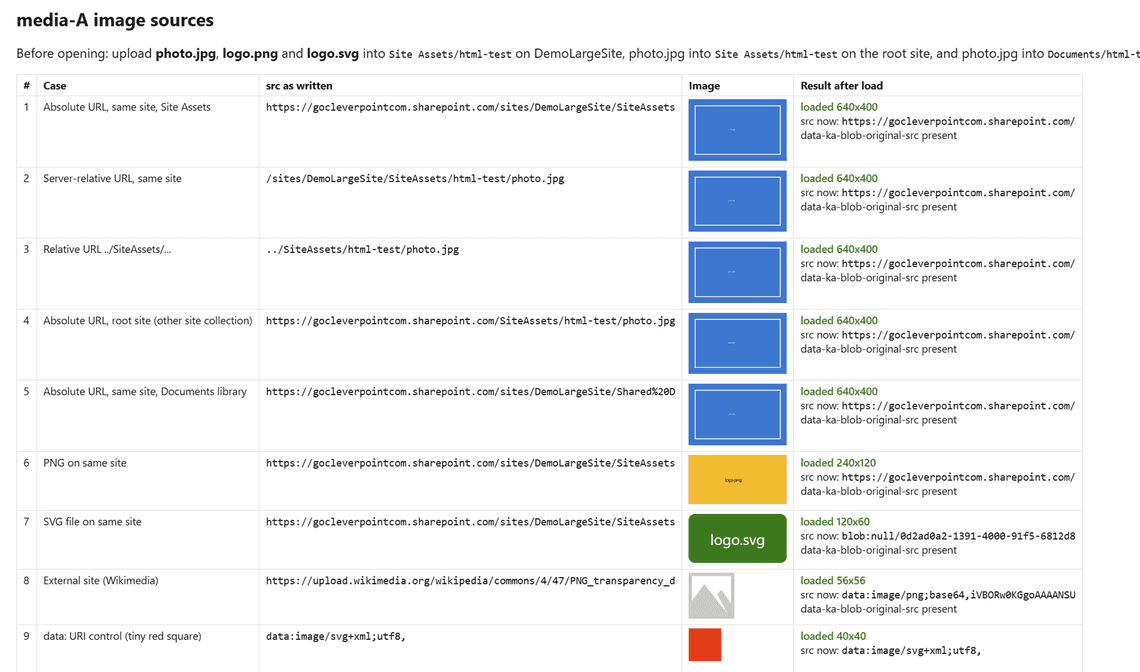This screenshot has height=672, width=1140.
Task: Click 'loaded 640x400' in row 1
Action: (839, 107)
